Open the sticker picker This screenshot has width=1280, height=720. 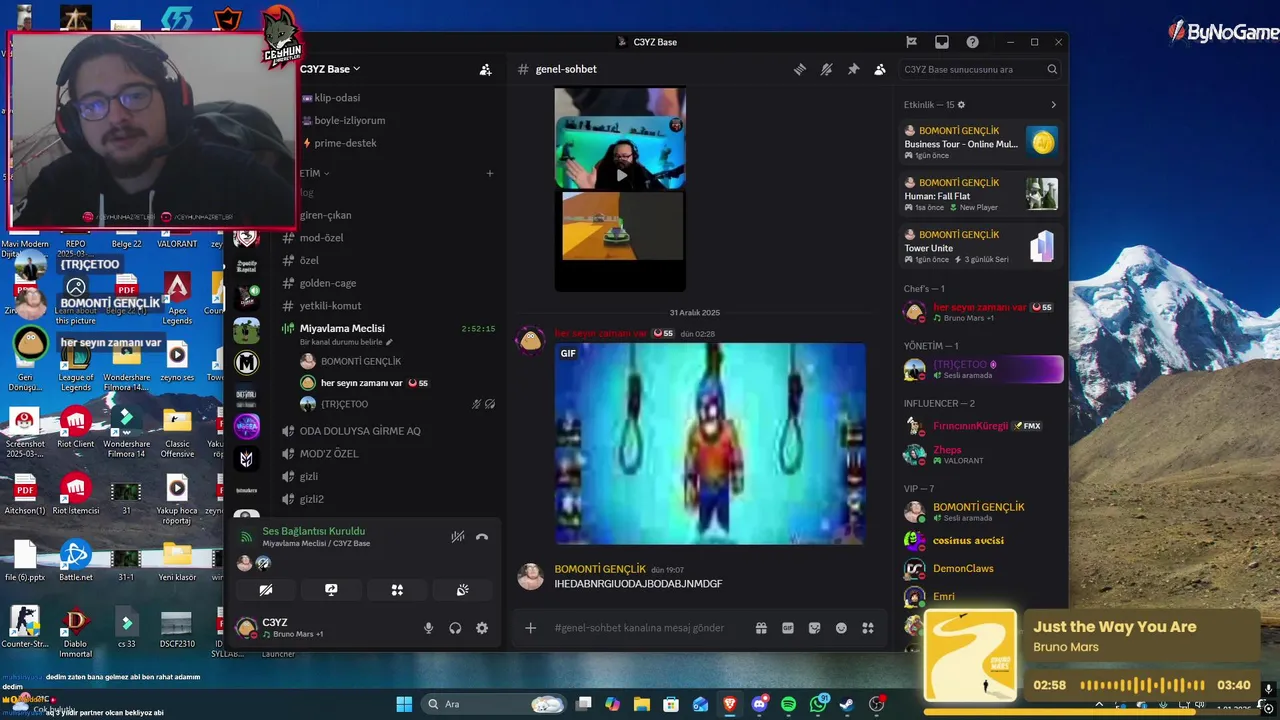815,628
